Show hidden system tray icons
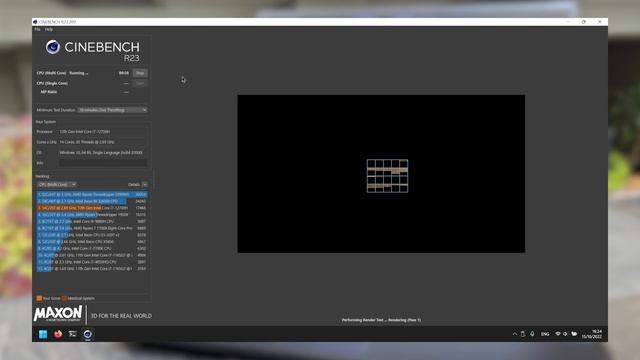This screenshot has width=640, height=360. coord(515,334)
